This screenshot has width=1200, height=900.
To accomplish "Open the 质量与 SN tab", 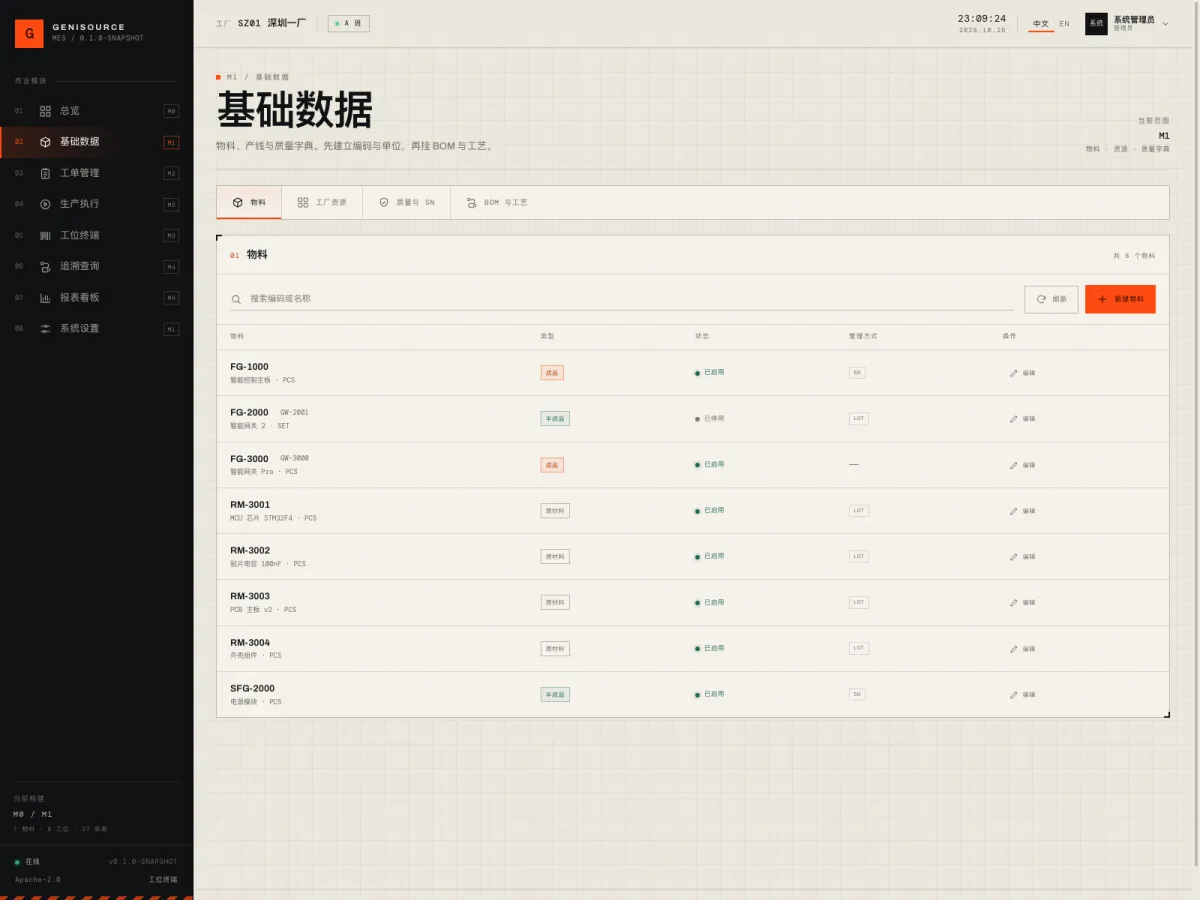I will pos(406,202).
